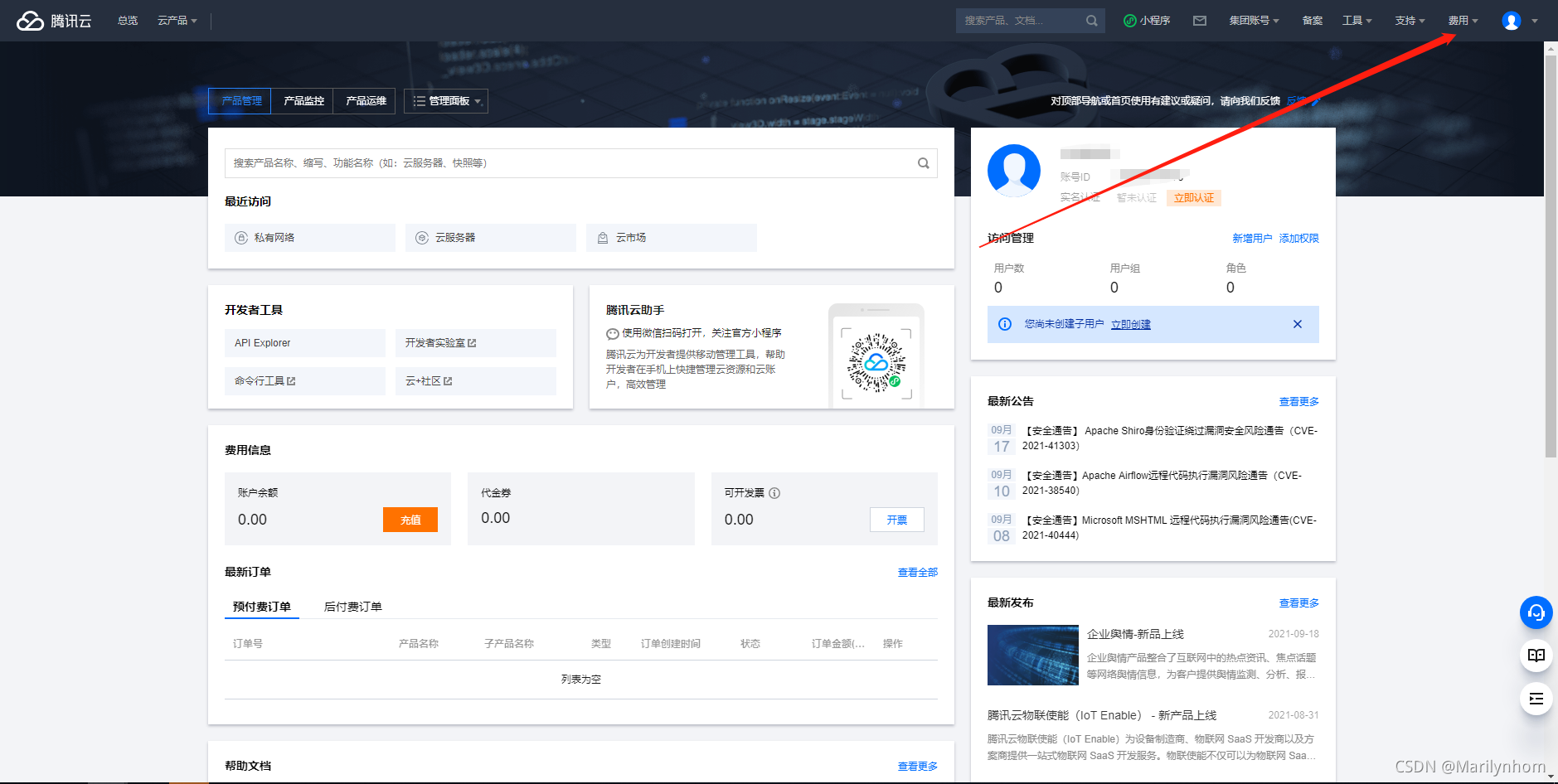Expand the 支持 dropdown menu
Viewport: 1558px width, 784px height.
coord(1410,21)
